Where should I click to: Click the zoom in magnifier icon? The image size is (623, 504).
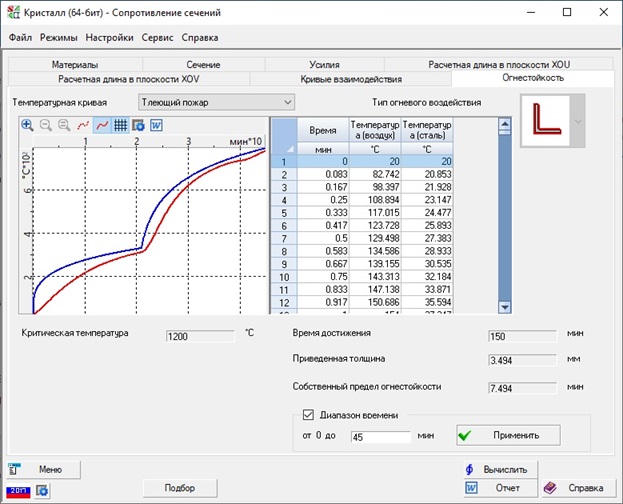click(x=27, y=125)
